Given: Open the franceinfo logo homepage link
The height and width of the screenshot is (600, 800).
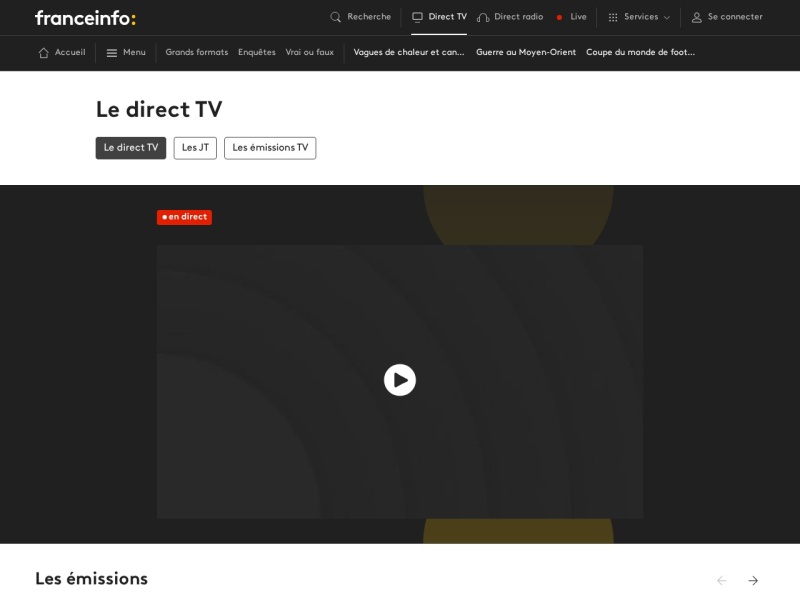Looking at the screenshot, I should (x=85, y=18).
